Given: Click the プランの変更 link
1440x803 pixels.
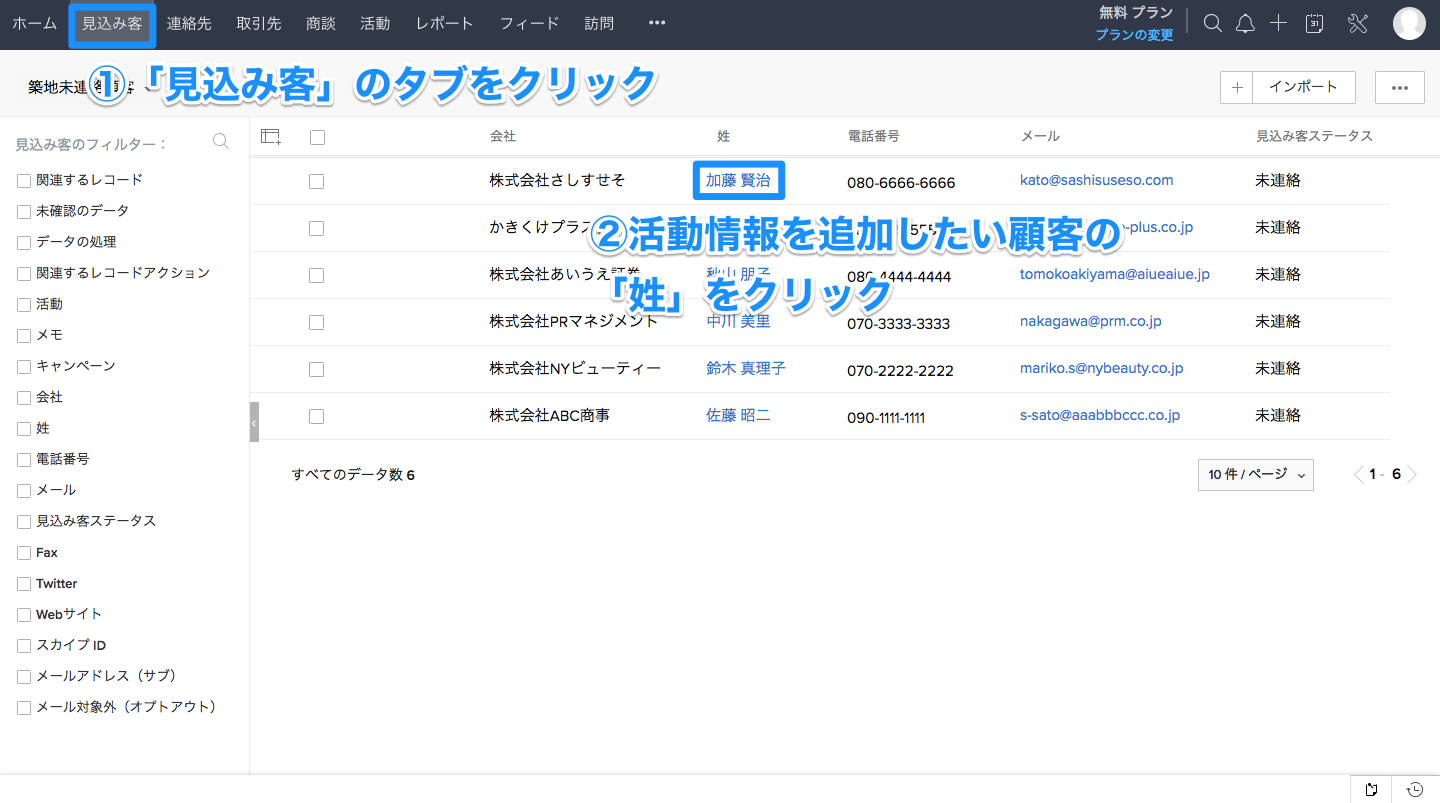Looking at the screenshot, I should [1134, 35].
